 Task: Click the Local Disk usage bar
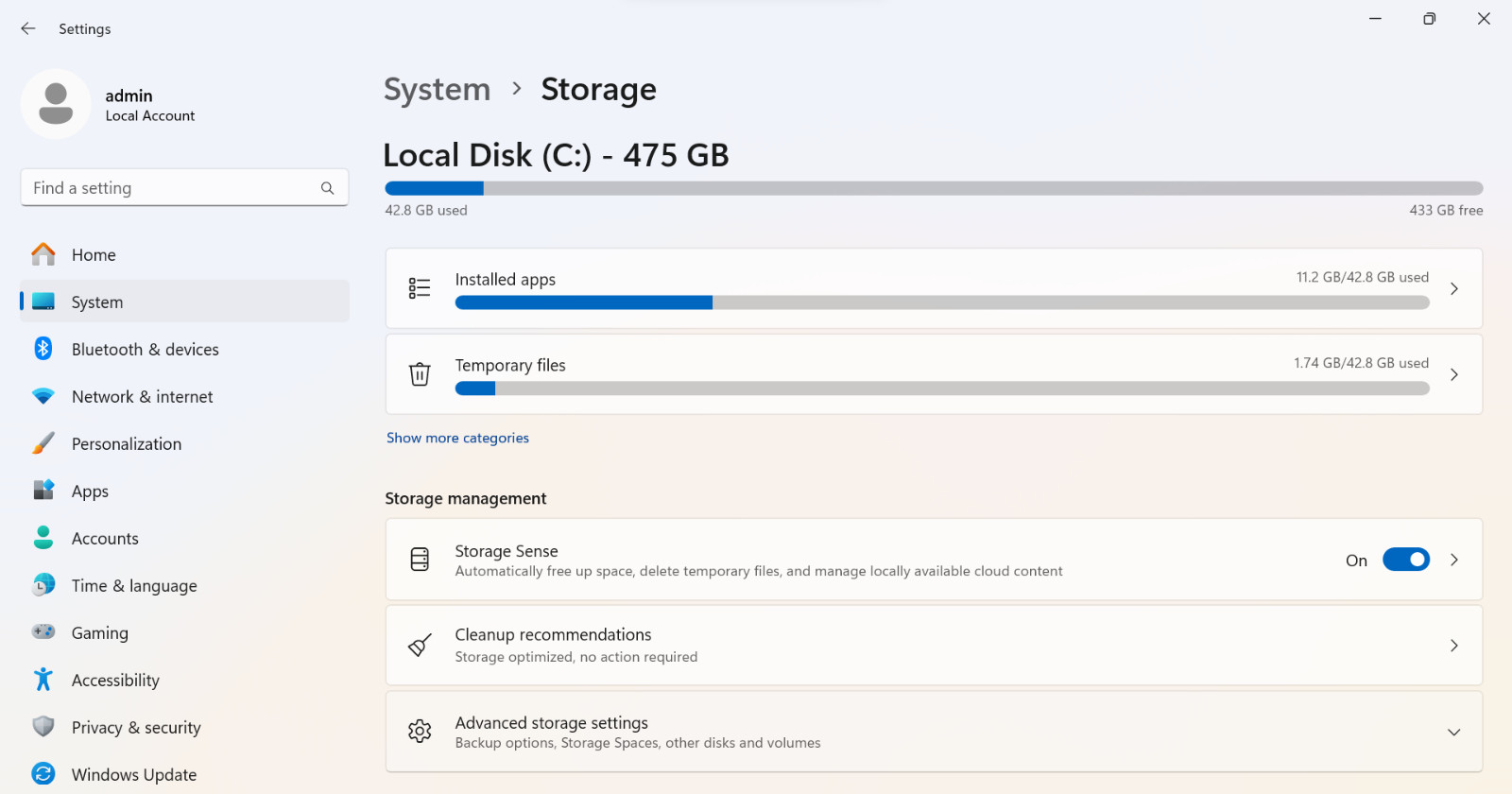coord(934,188)
